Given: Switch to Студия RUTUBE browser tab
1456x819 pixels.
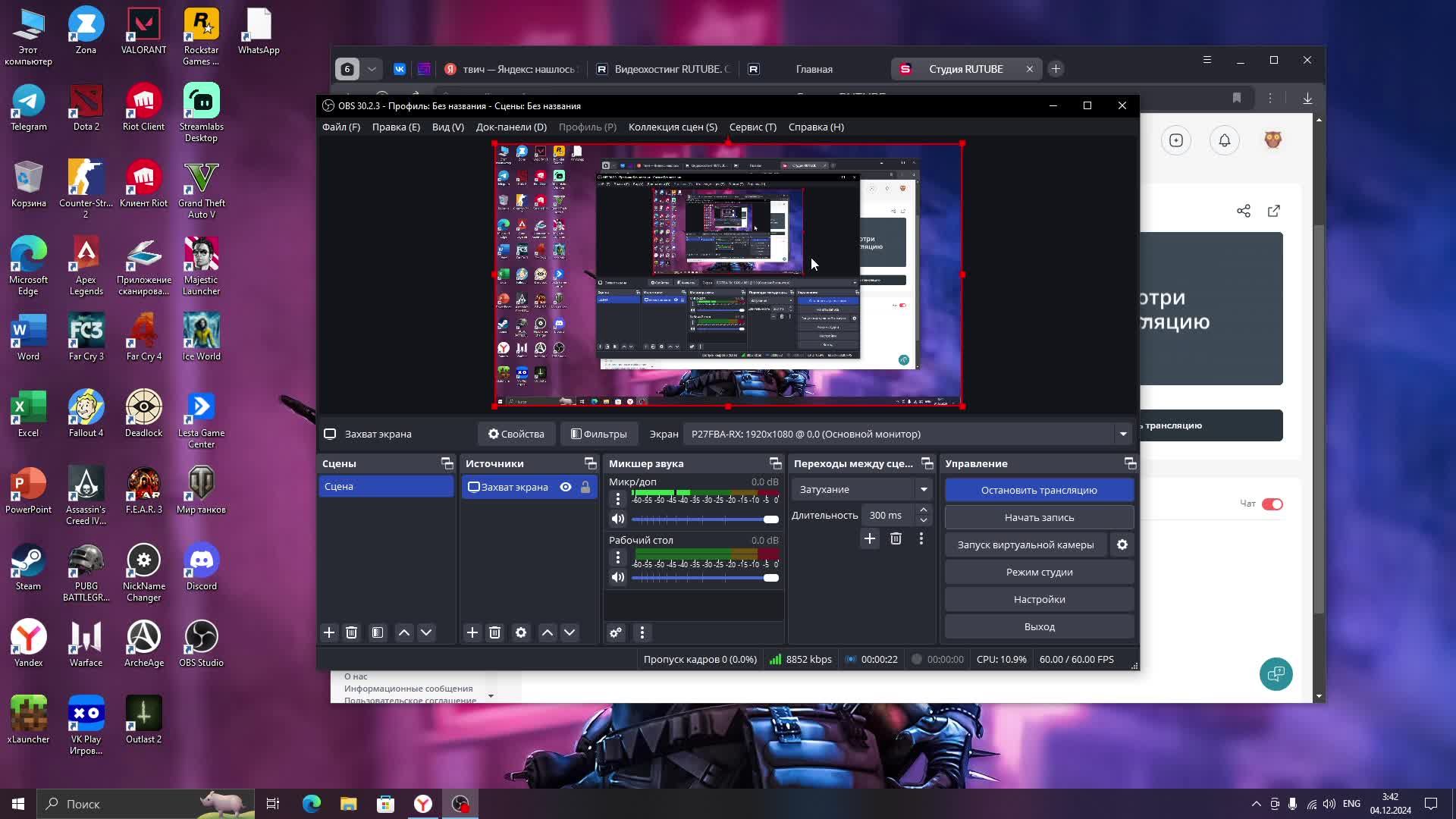Looking at the screenshot, I should pyautogui.click(x=965, y=69).
